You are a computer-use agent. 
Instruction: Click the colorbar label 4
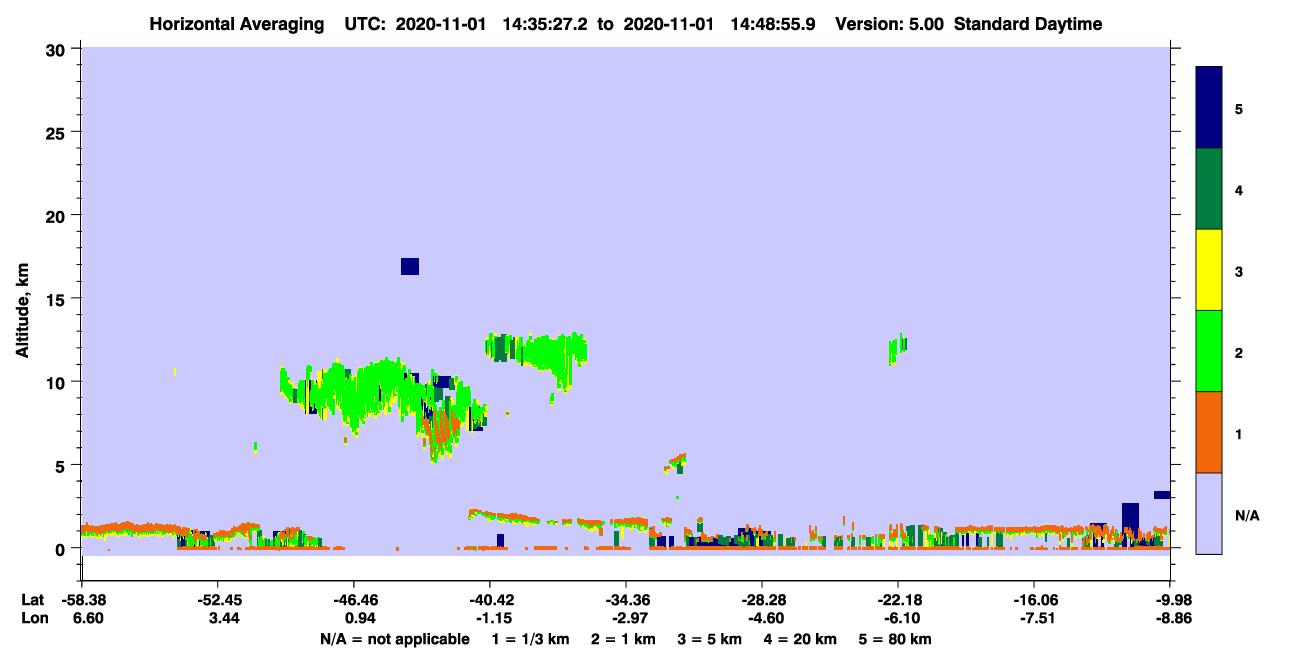click(1239, 189)
